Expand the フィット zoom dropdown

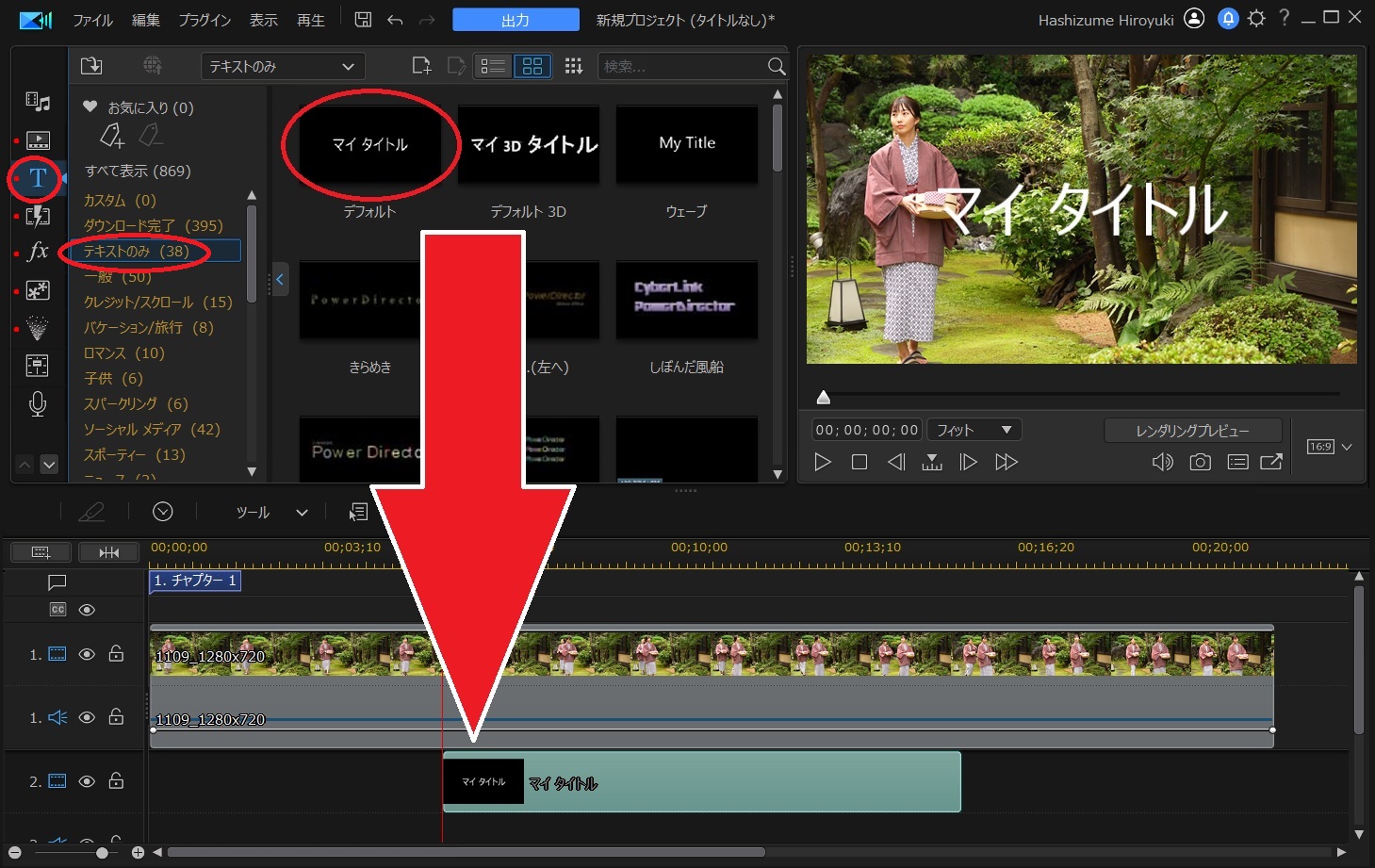pyautogui.click(x=974, y=430)
